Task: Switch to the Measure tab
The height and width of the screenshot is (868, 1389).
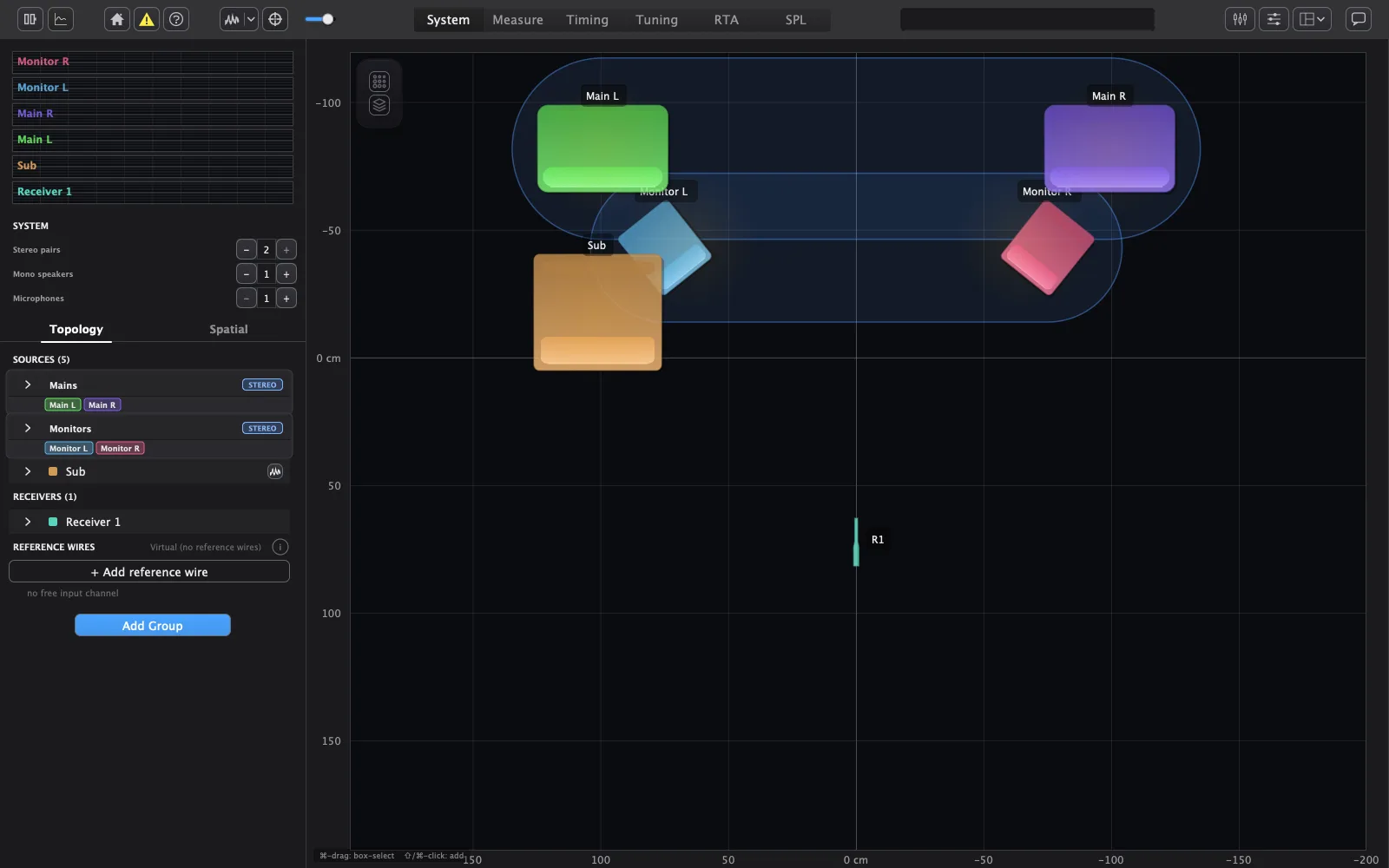Action: [517, 20]
